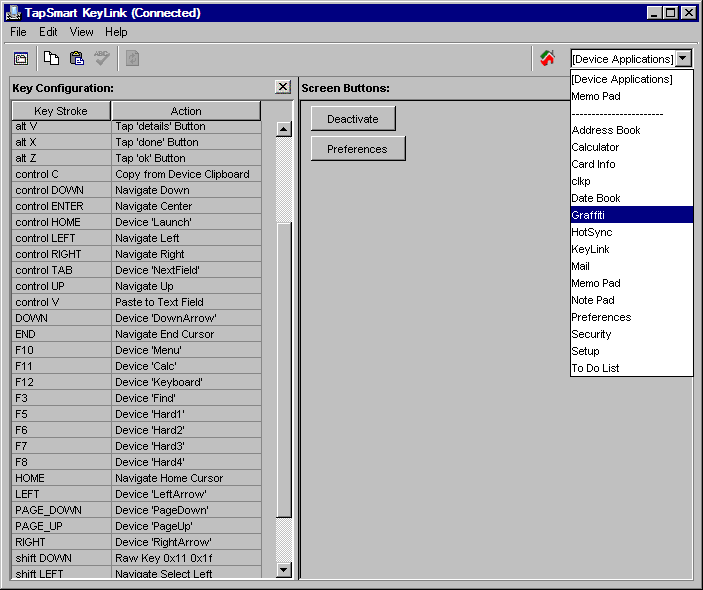Click the Action column header
This screenshot has height=590, width=703.
point(186,111)
